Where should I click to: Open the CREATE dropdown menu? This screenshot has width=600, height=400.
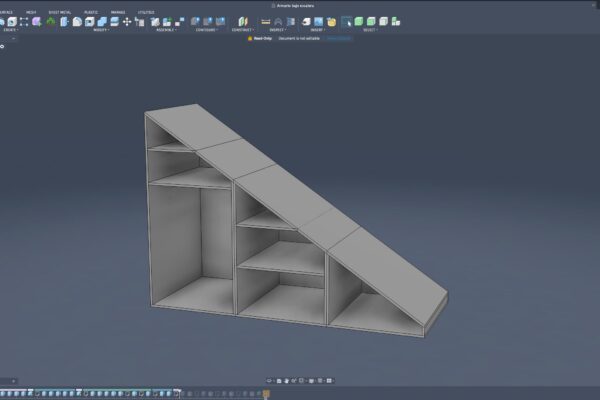10,30
